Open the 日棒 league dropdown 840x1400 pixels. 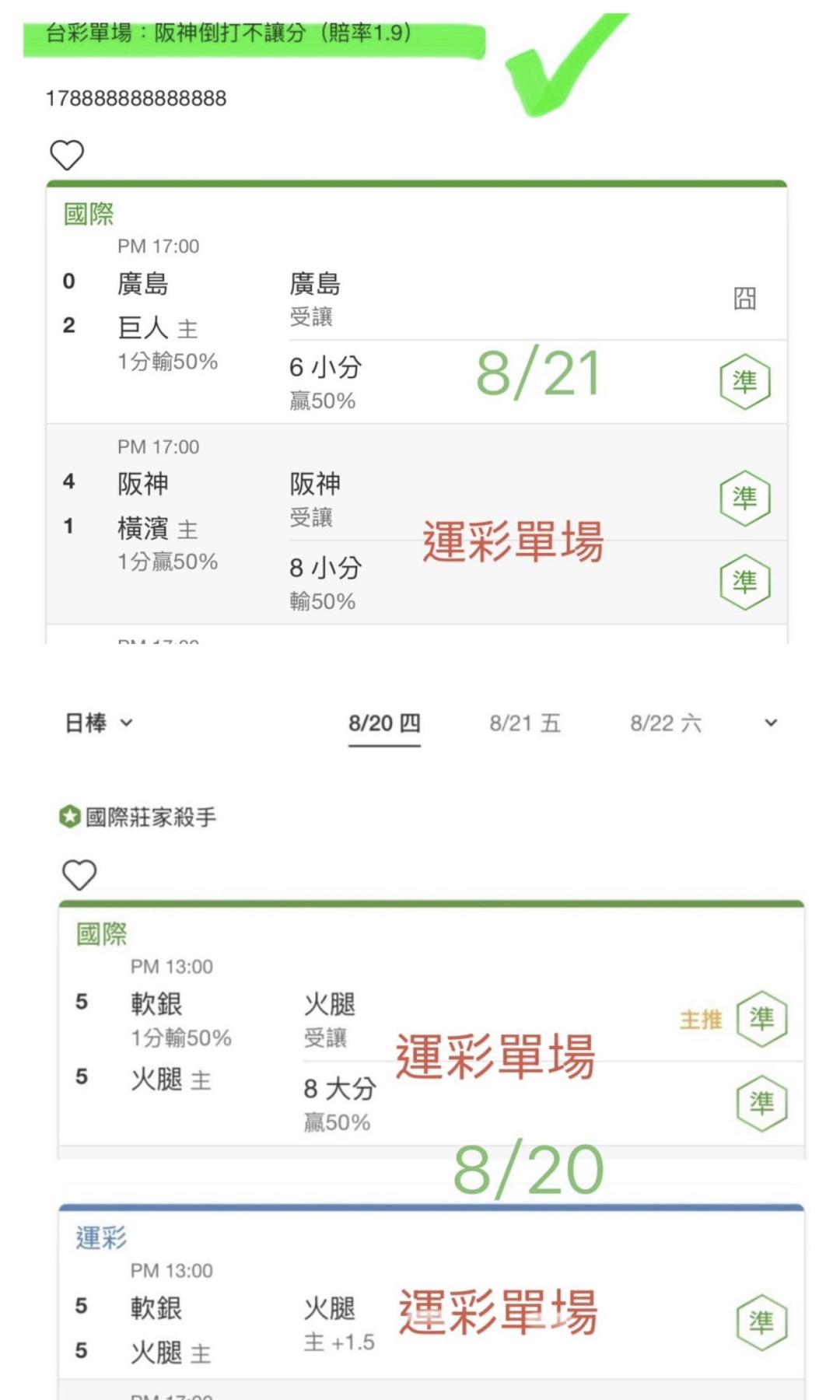(99, 723)
